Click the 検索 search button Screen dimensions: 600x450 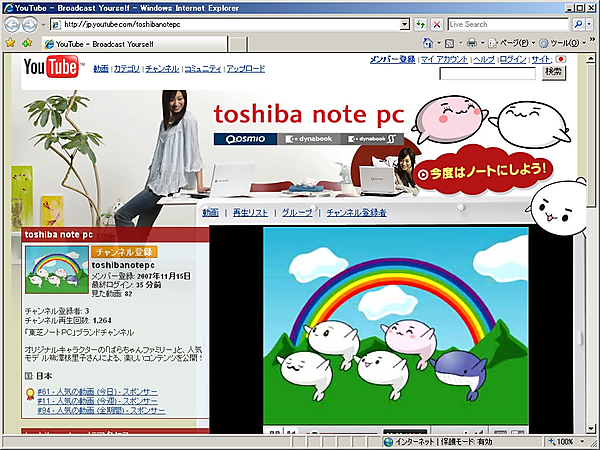553,72
